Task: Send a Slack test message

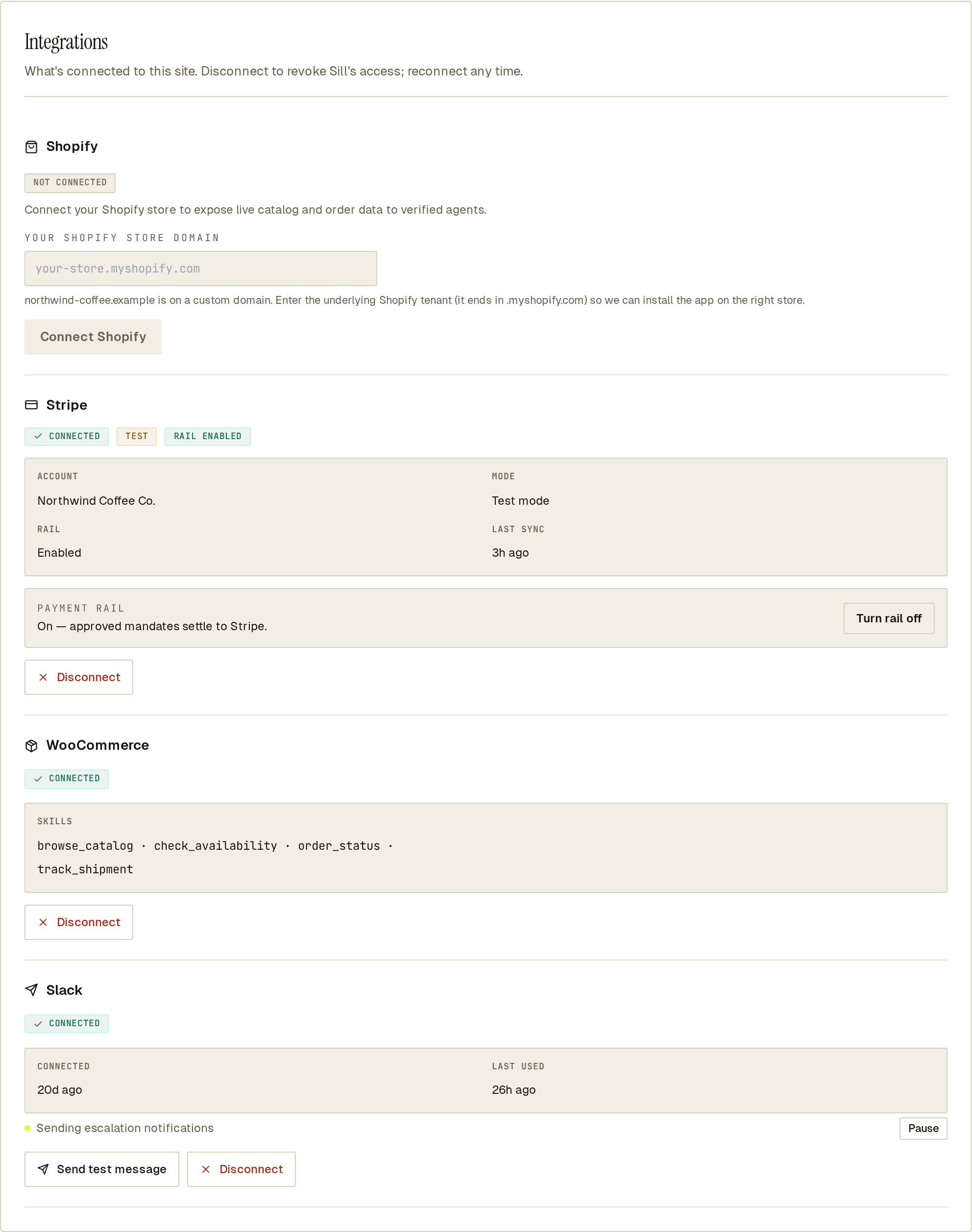Action: (x=101, y=1169)
